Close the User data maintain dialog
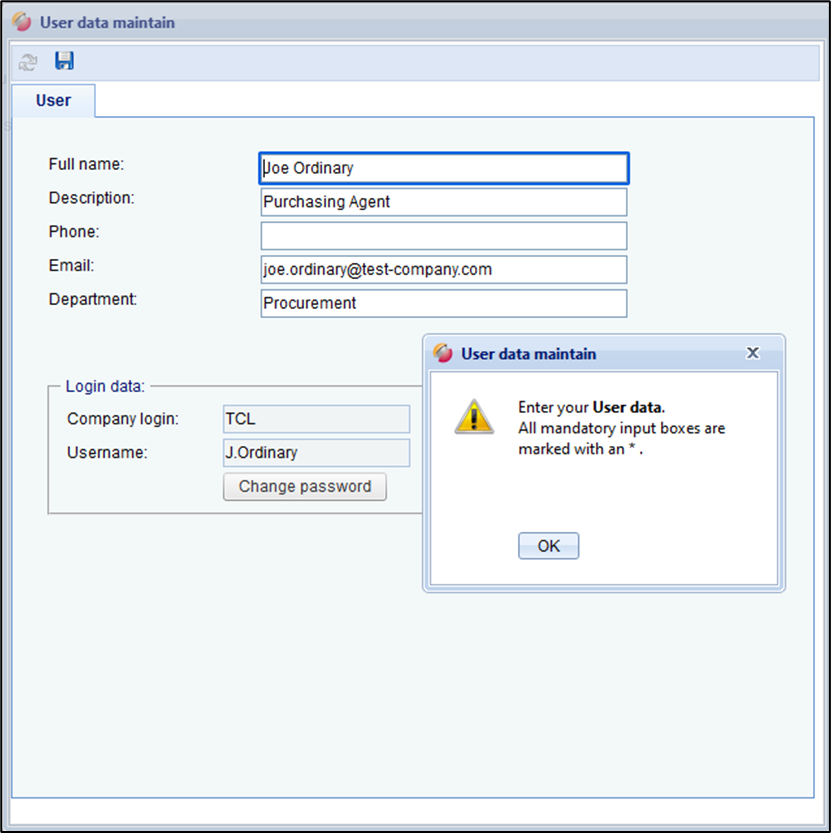 753,353
